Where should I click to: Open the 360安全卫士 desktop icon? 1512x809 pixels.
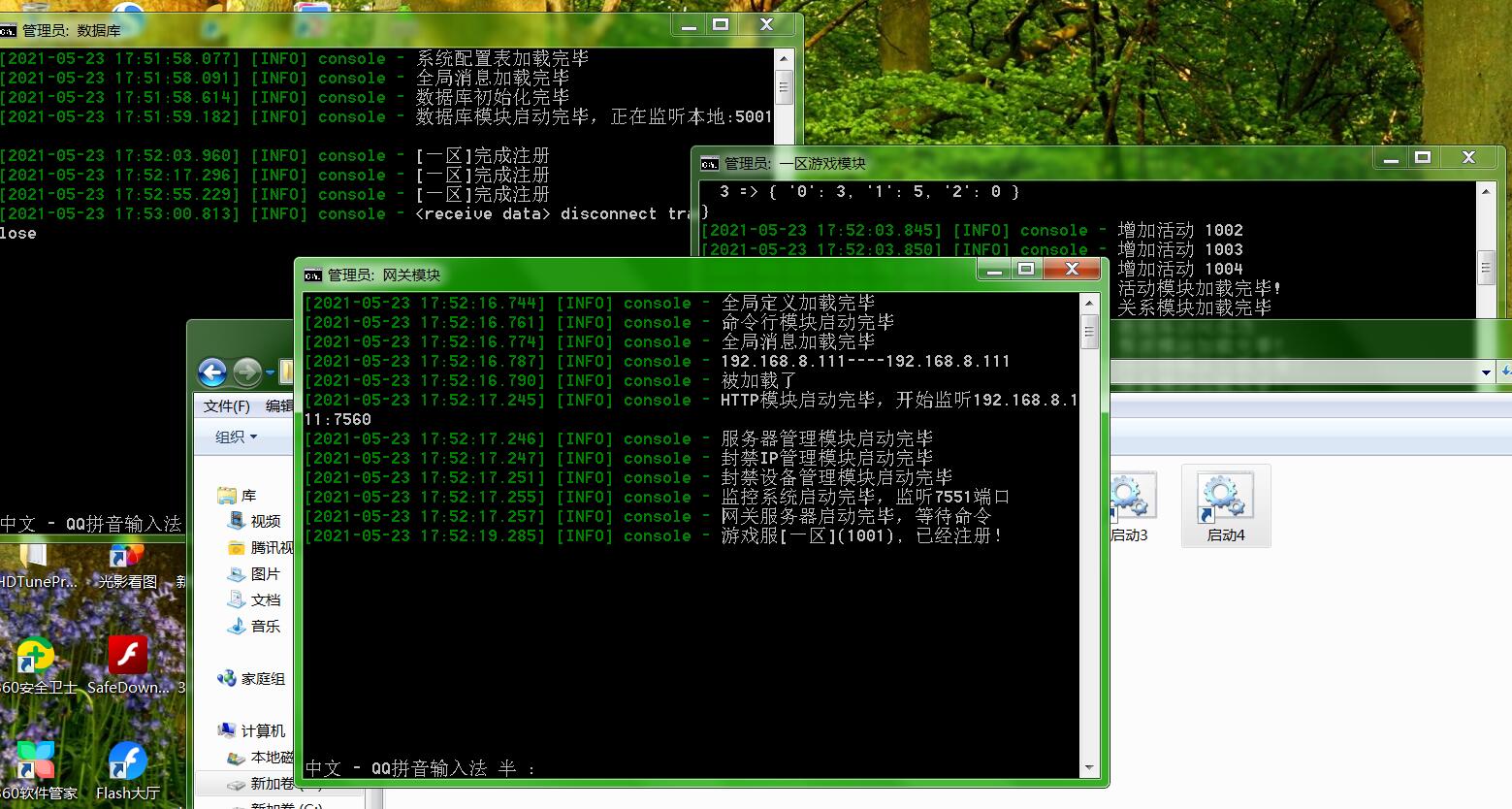pyautogui.click(x=36, y=665)
